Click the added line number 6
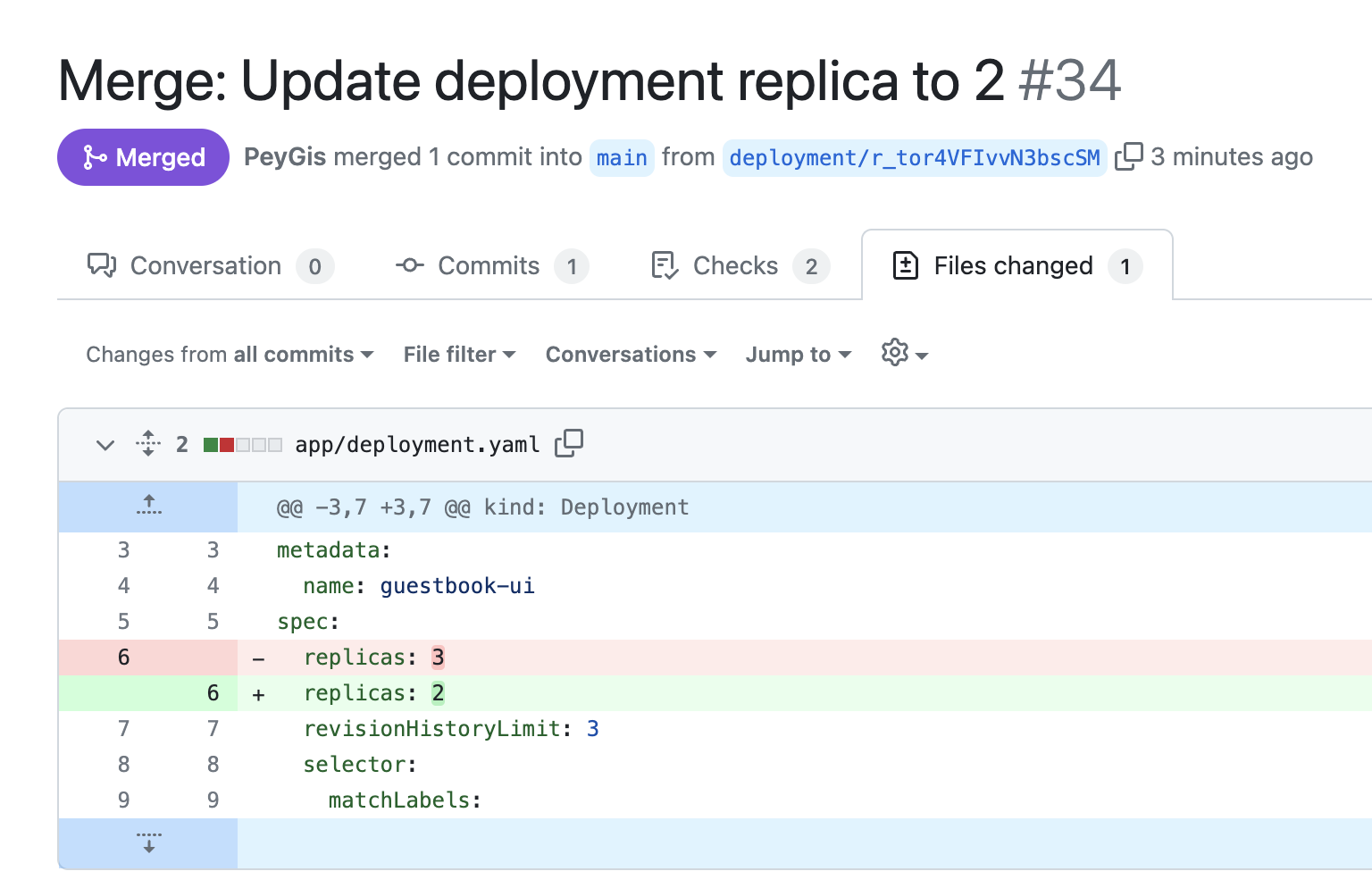 pyautogui.click(x=213, y=693)
